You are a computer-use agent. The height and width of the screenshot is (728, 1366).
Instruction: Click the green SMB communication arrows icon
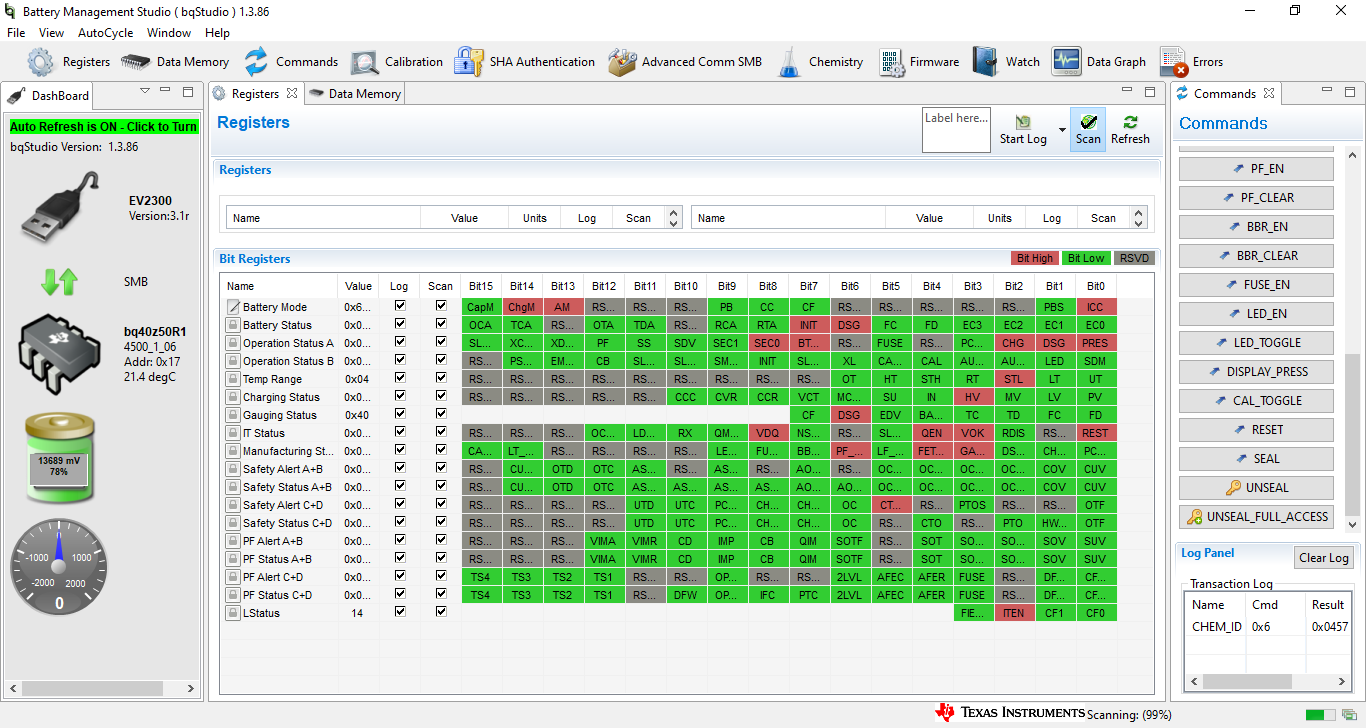coord(59,282)
